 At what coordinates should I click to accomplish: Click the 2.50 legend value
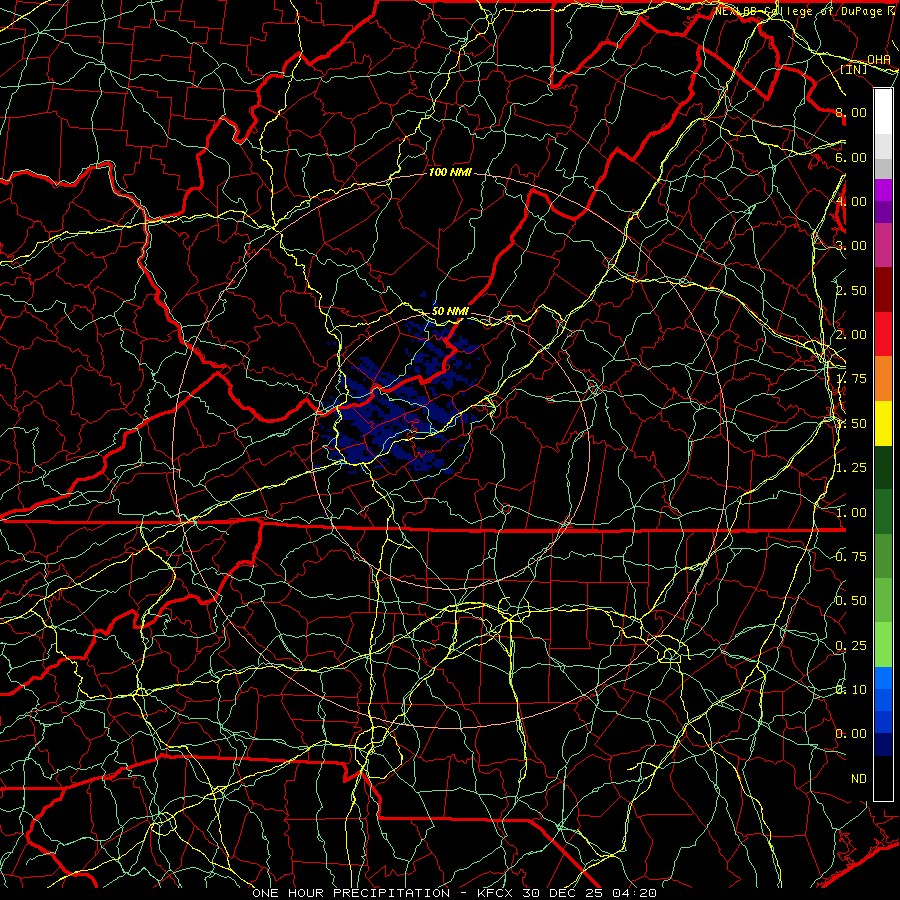[851, 290]
